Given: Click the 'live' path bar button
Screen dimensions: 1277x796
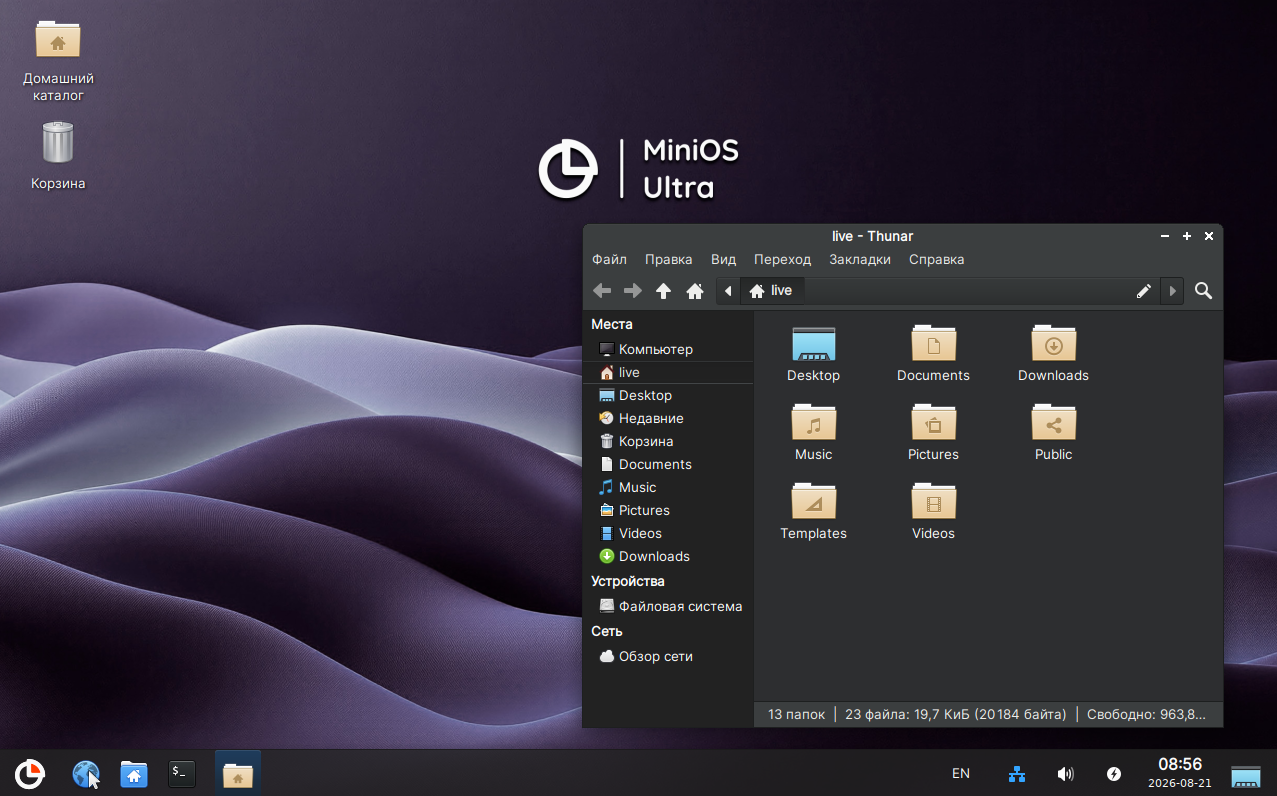Looking at the screenshot, I should click(x=771, y=291).
